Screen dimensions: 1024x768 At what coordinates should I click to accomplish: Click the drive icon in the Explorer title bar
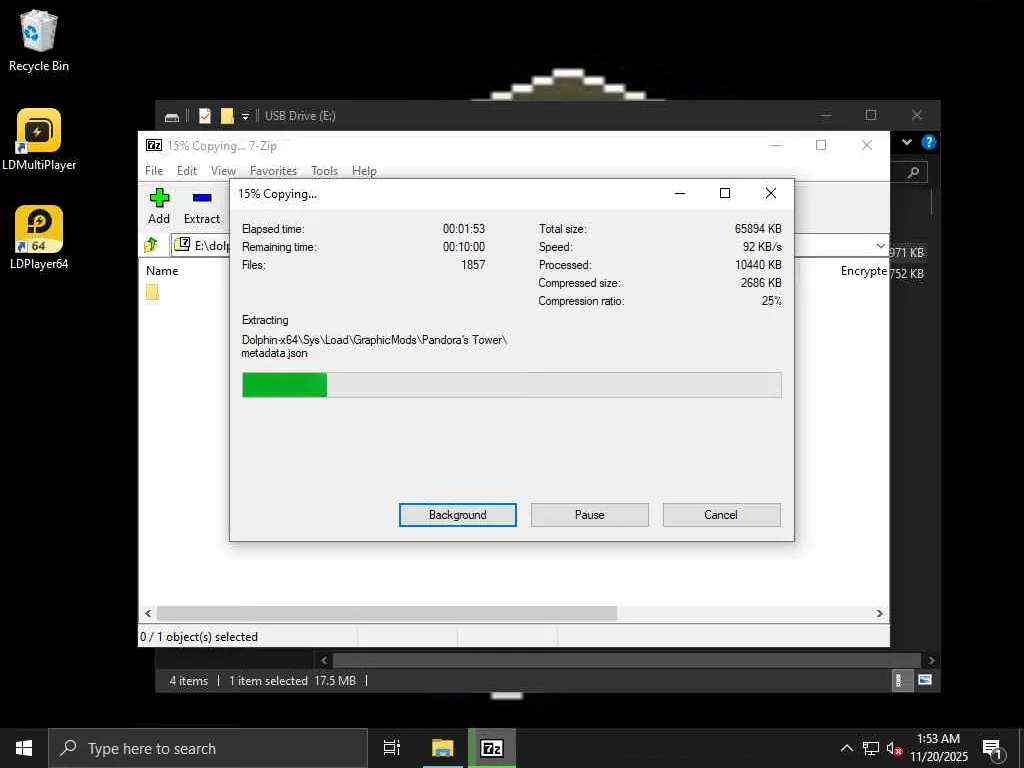(172, 116)
